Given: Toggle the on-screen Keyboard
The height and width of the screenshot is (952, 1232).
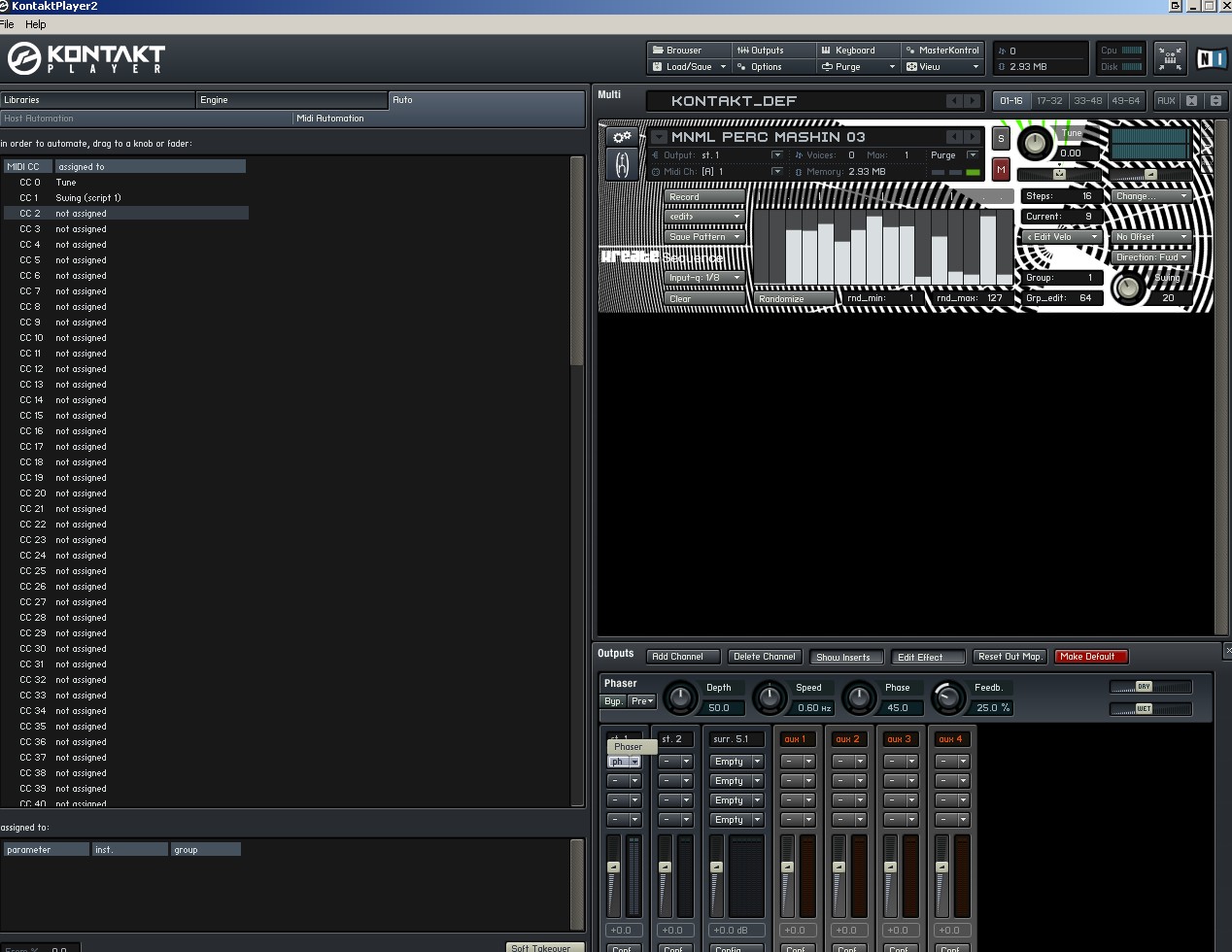Looking at the screenshot, I should [858, 51].
